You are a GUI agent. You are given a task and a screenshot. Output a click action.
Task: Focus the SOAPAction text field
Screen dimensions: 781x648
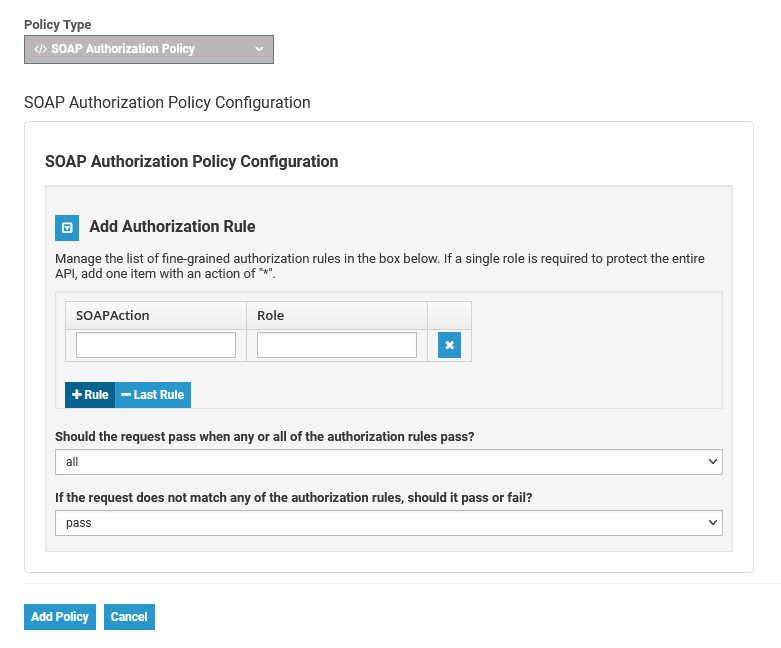pyautogui.click(x=156, y=345)
